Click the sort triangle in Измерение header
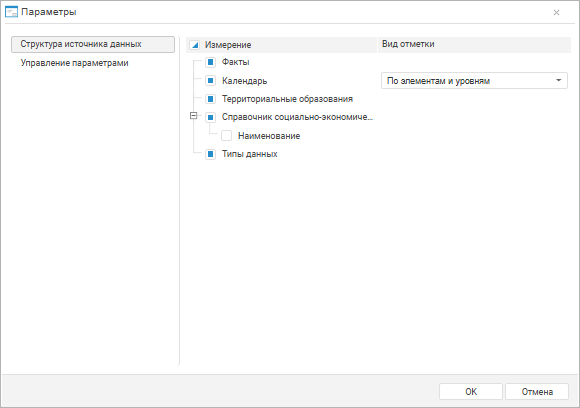The image size is (580, 408). coord(195,45)
